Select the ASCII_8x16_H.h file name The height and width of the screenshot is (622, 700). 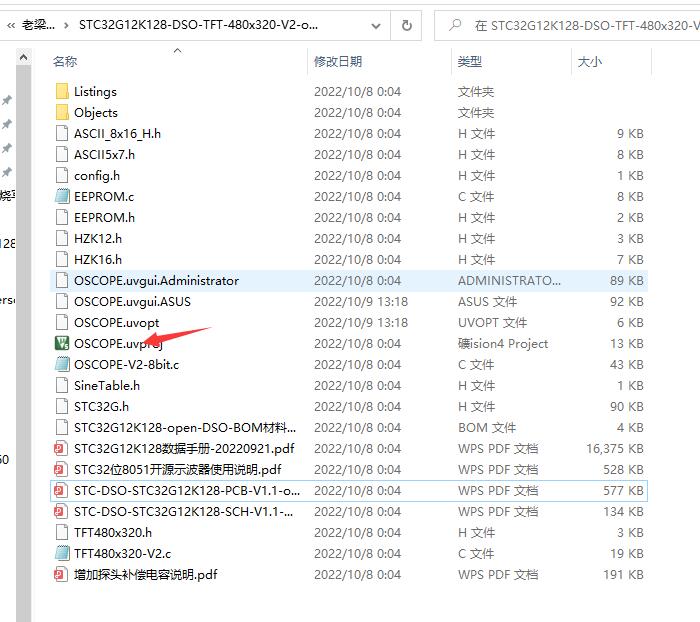tap(117, 134)
